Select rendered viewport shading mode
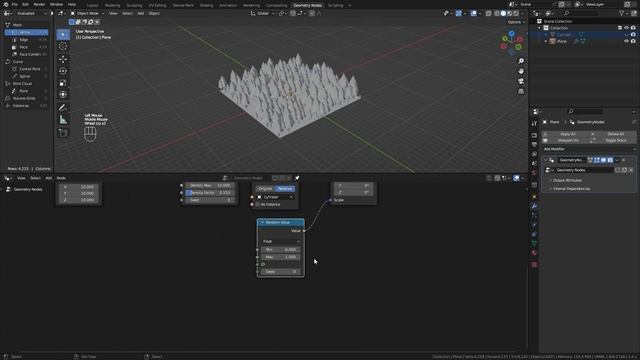Viewport: 640px width, 360px height. point(516,13)
